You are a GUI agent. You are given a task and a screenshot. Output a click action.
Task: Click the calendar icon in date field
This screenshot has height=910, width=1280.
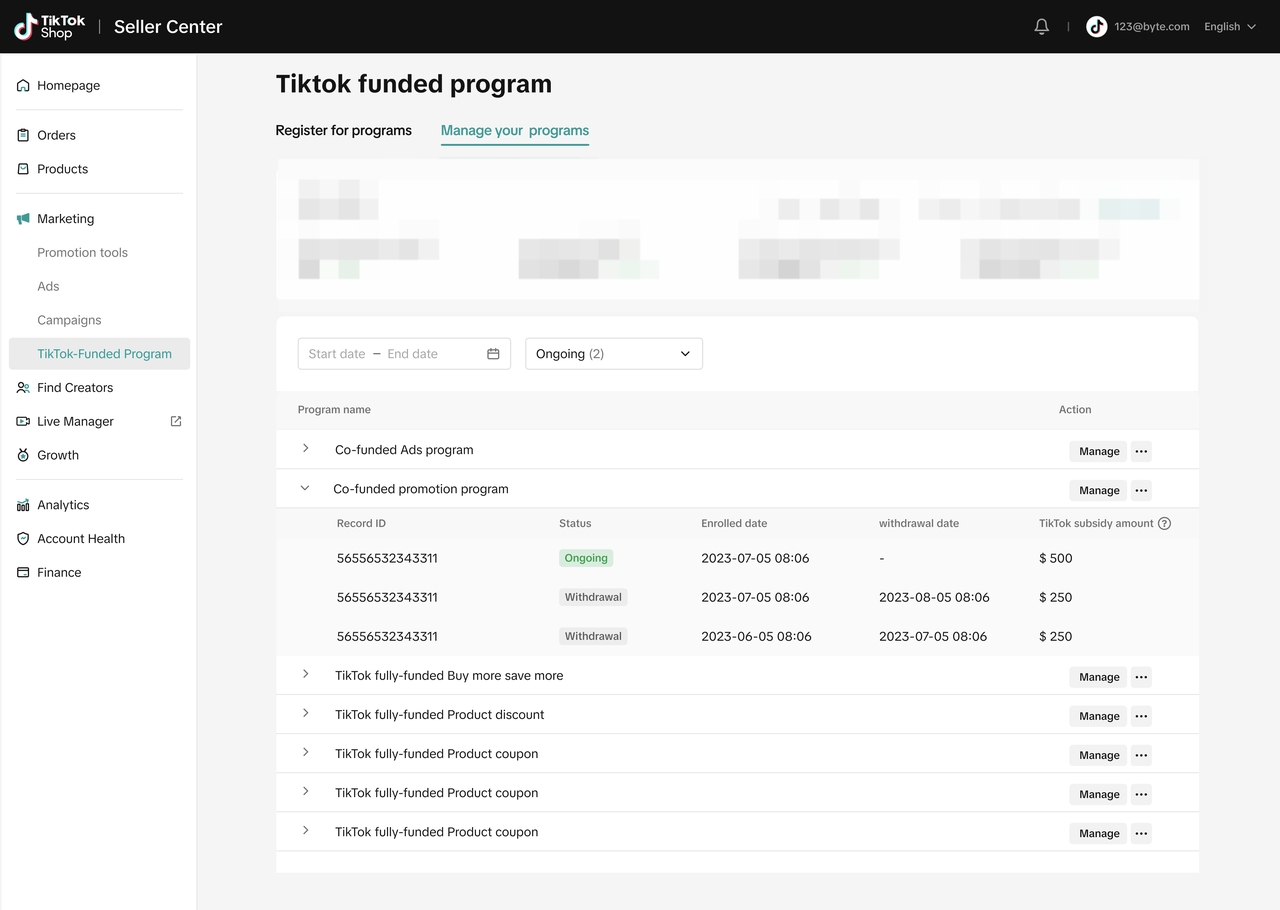point(493,354)
